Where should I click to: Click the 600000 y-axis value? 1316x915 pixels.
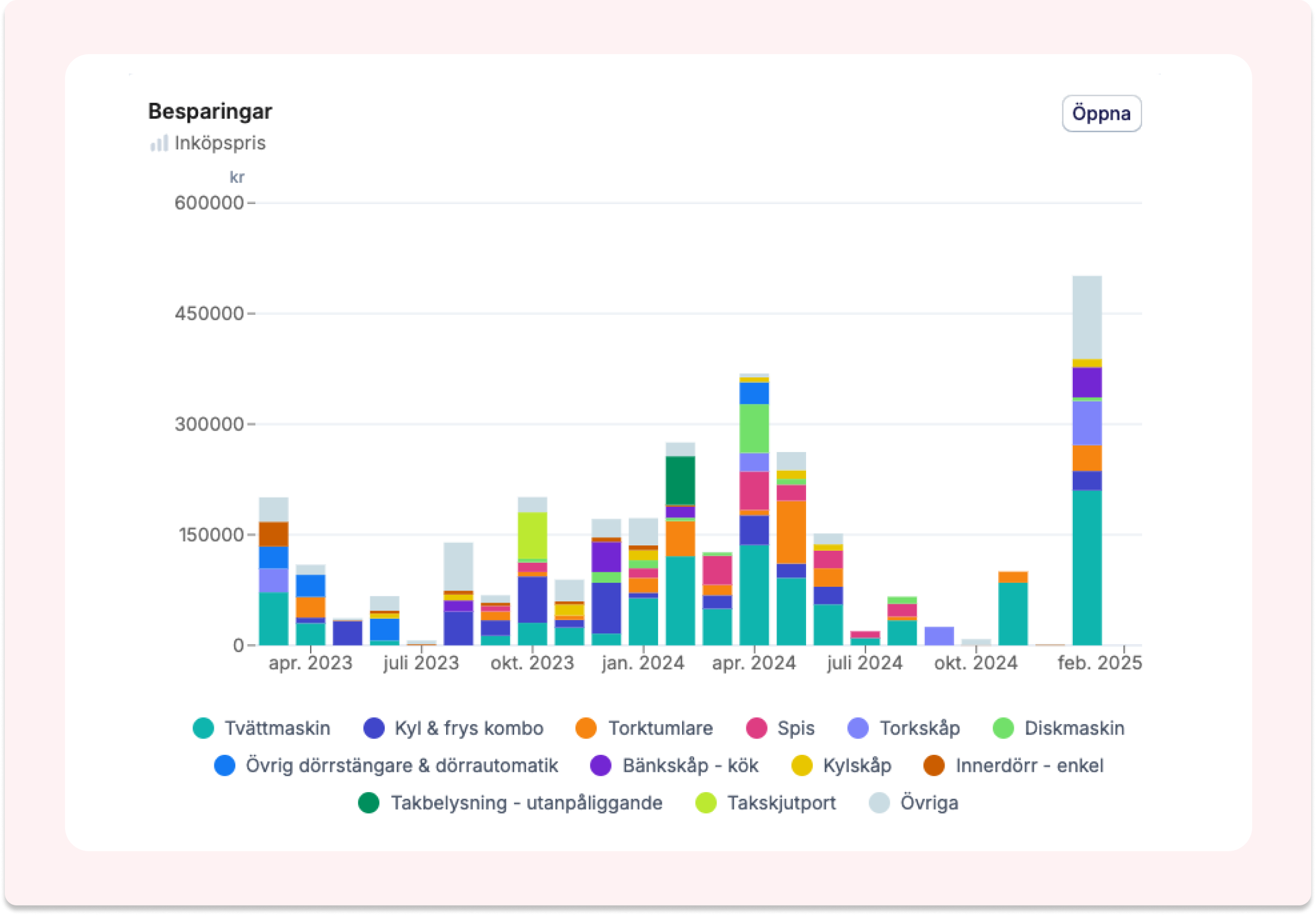pos(209,203)
